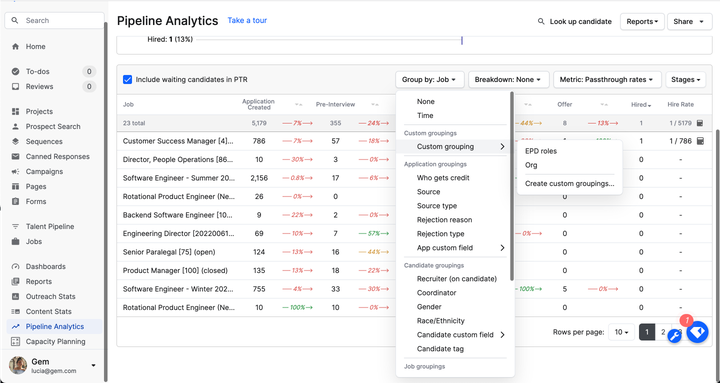This screenshot has height=383, width=720.
Task: Open the Share dropdown
Action: tap(689, 22)
